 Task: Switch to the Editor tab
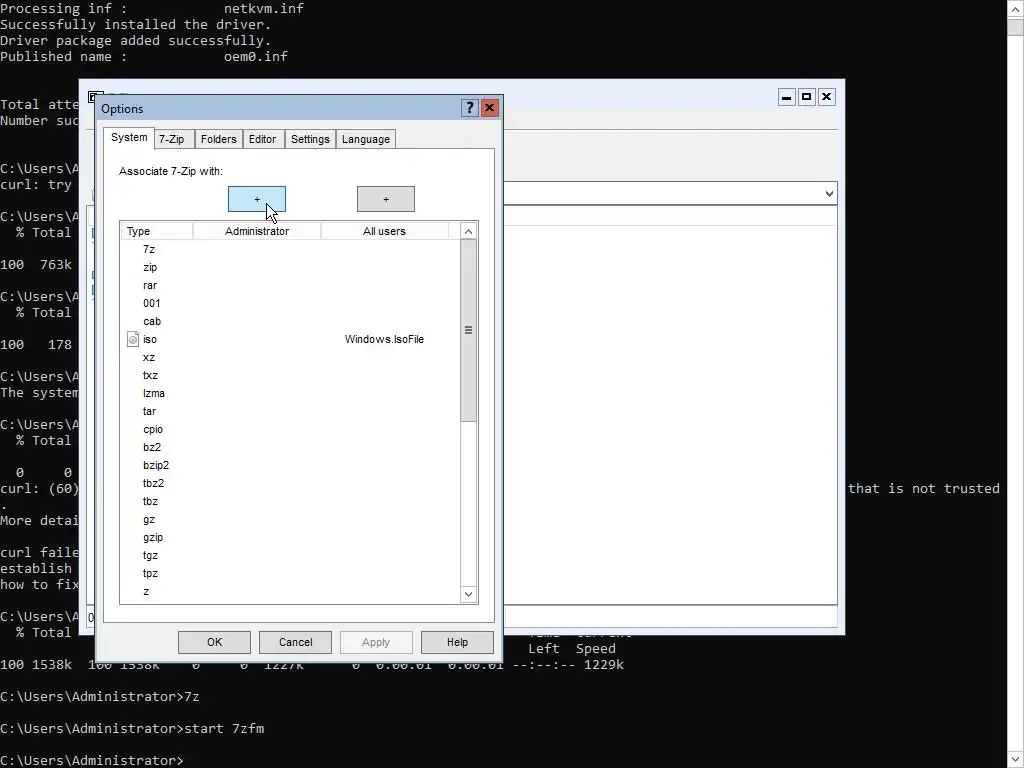[x=263, y=139]
